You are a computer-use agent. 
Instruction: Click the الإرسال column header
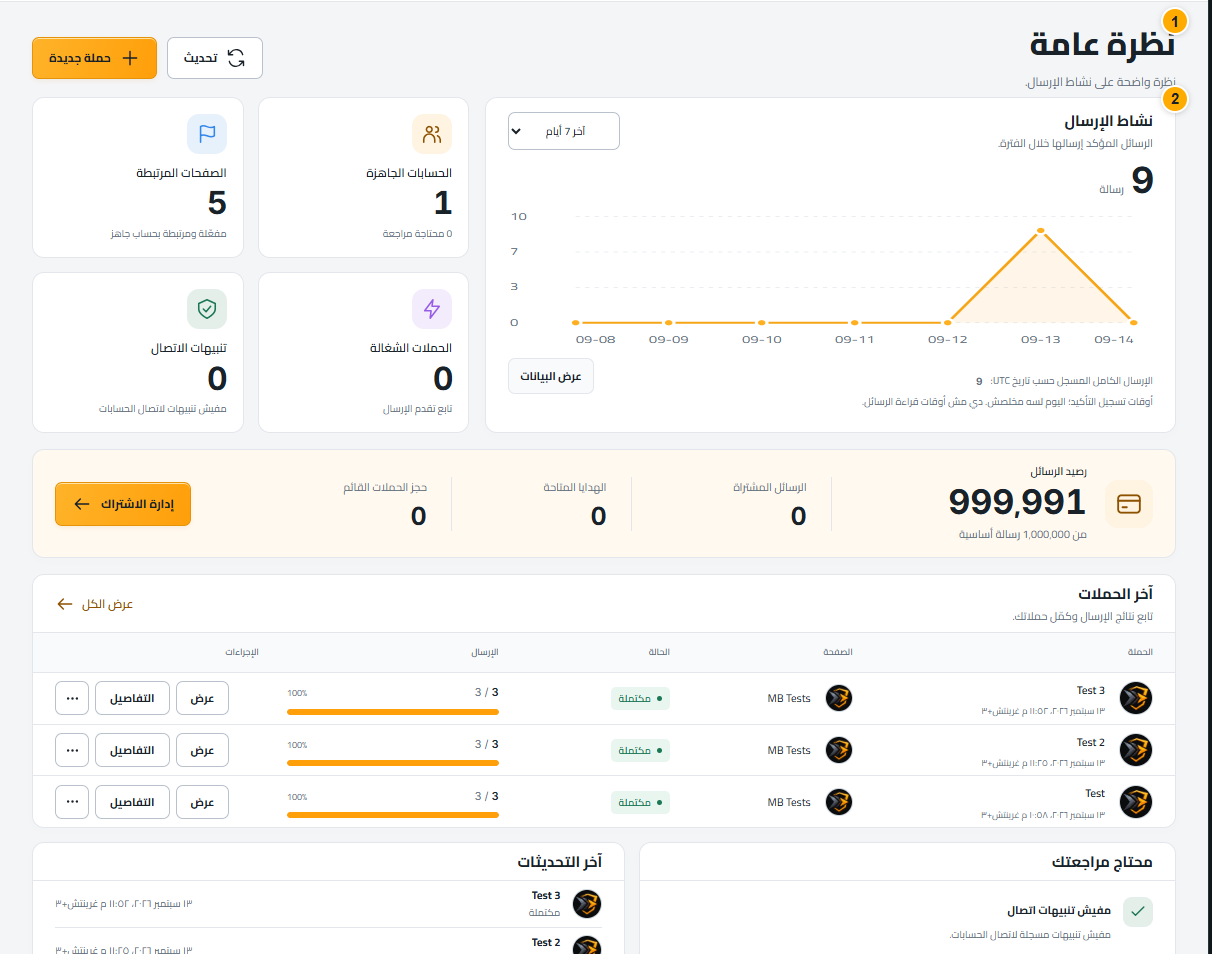click(x=485, y=652)
